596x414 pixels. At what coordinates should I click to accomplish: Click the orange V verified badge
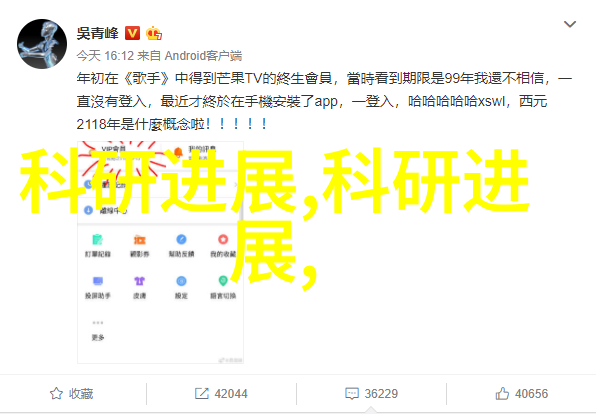133,33
